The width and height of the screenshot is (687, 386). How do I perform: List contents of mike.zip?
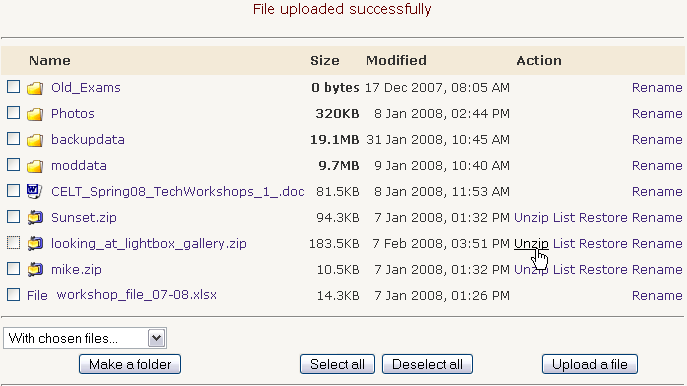click(x=563, y=269)
